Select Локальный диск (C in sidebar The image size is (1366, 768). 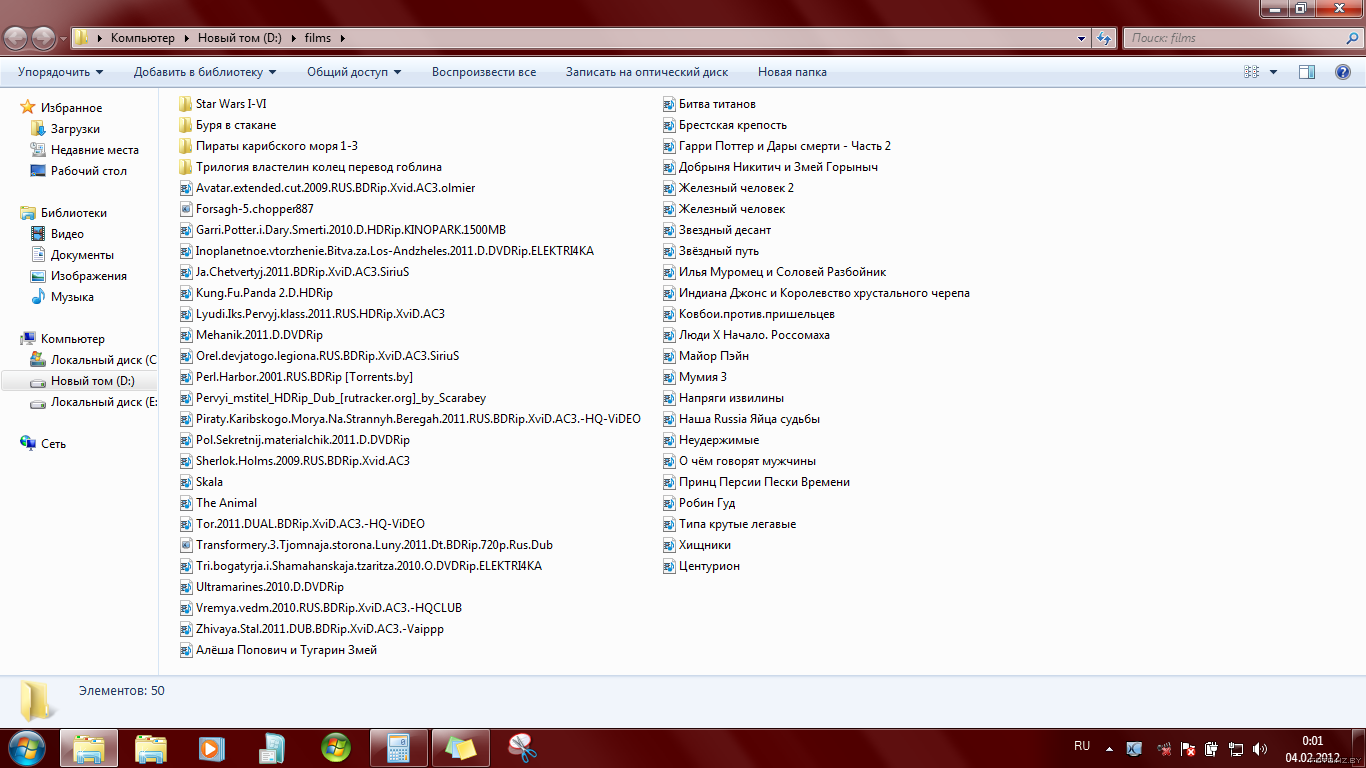pos(93,360)
